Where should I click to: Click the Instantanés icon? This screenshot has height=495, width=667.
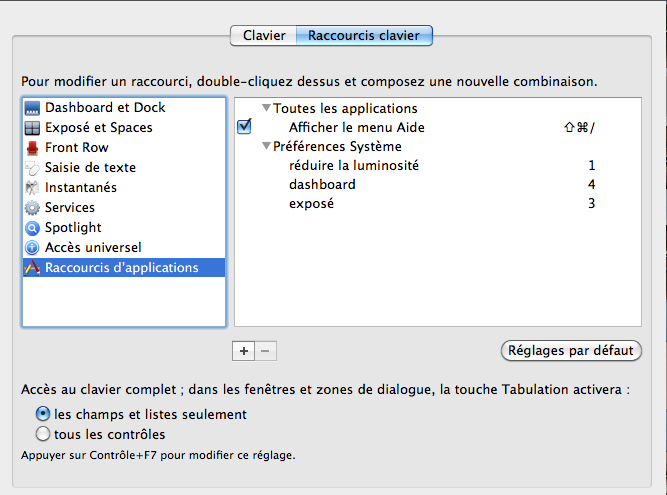click(x=32, y=188)
